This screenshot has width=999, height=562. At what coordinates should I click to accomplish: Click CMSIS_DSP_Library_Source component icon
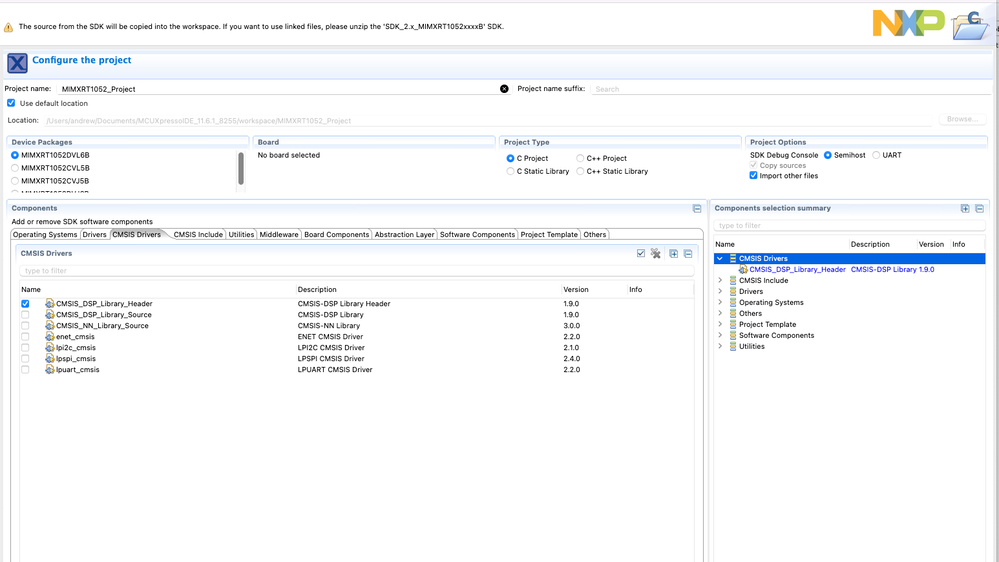pos(50,314)
